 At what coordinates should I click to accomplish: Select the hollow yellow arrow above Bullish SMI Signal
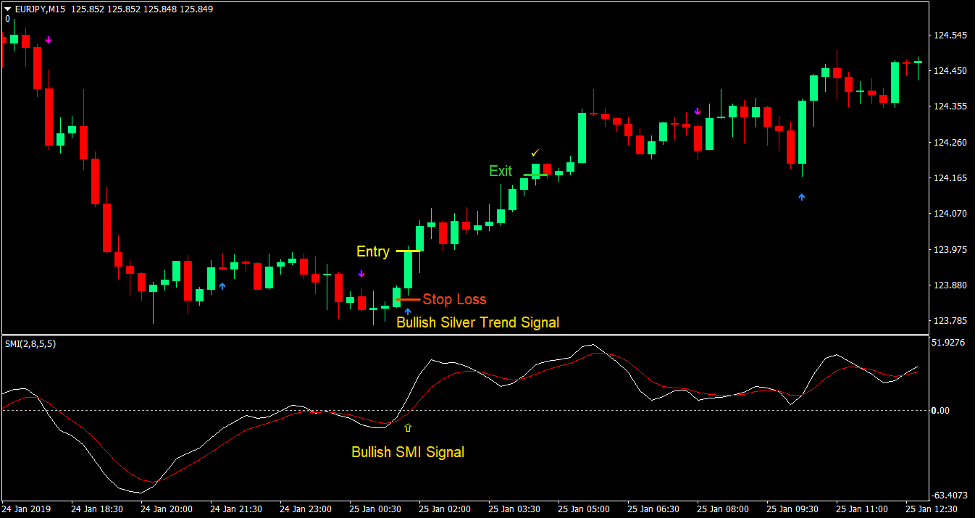coord(407,428)
